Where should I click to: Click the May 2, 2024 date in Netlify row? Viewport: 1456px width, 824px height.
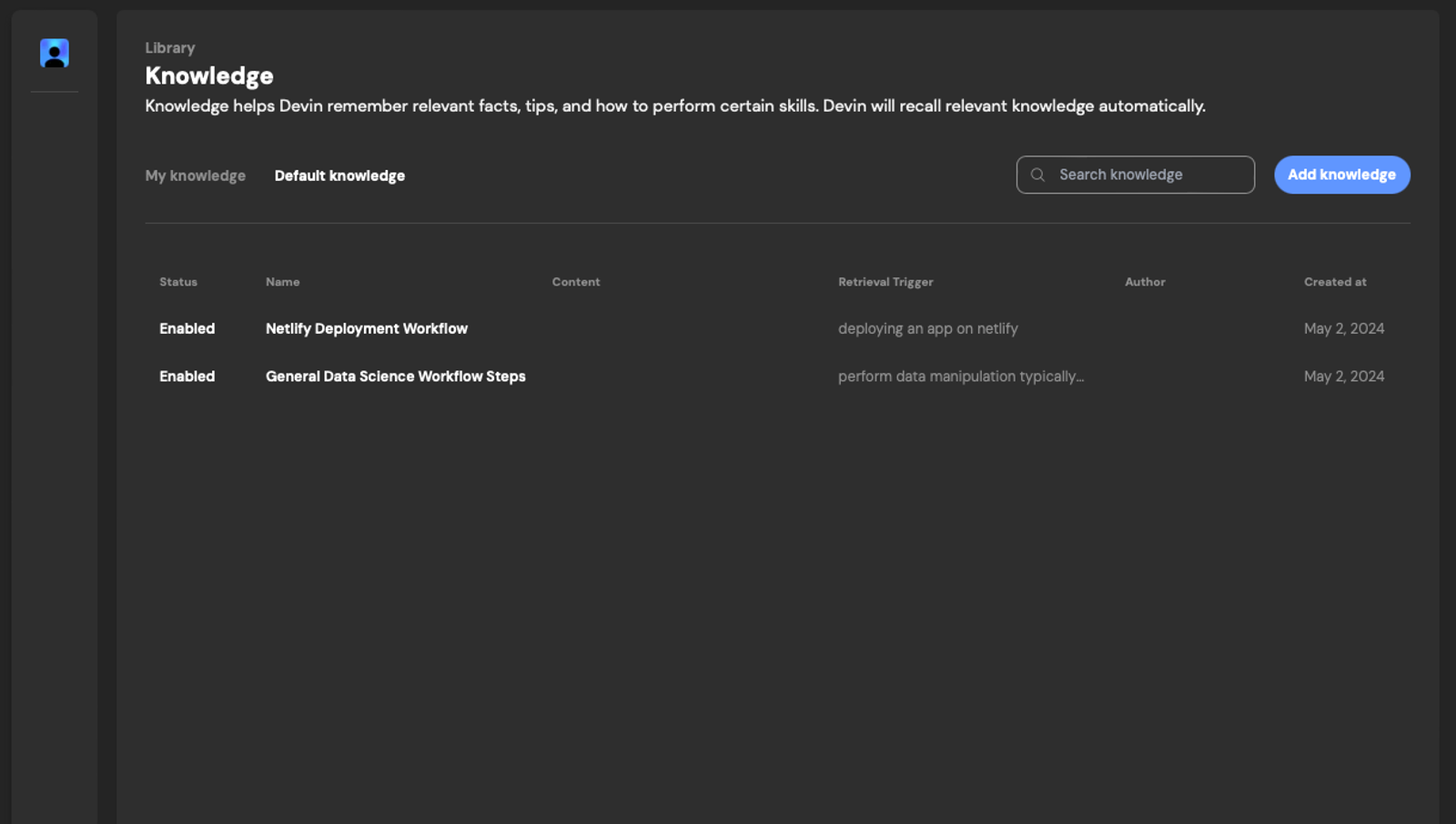click(1343, 328)
